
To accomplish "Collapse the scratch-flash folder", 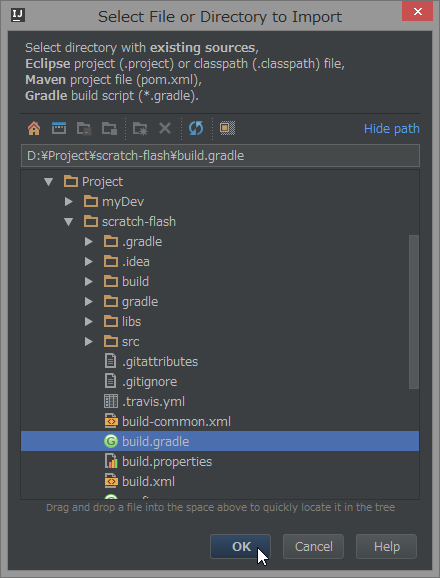I will coord(69,222).
